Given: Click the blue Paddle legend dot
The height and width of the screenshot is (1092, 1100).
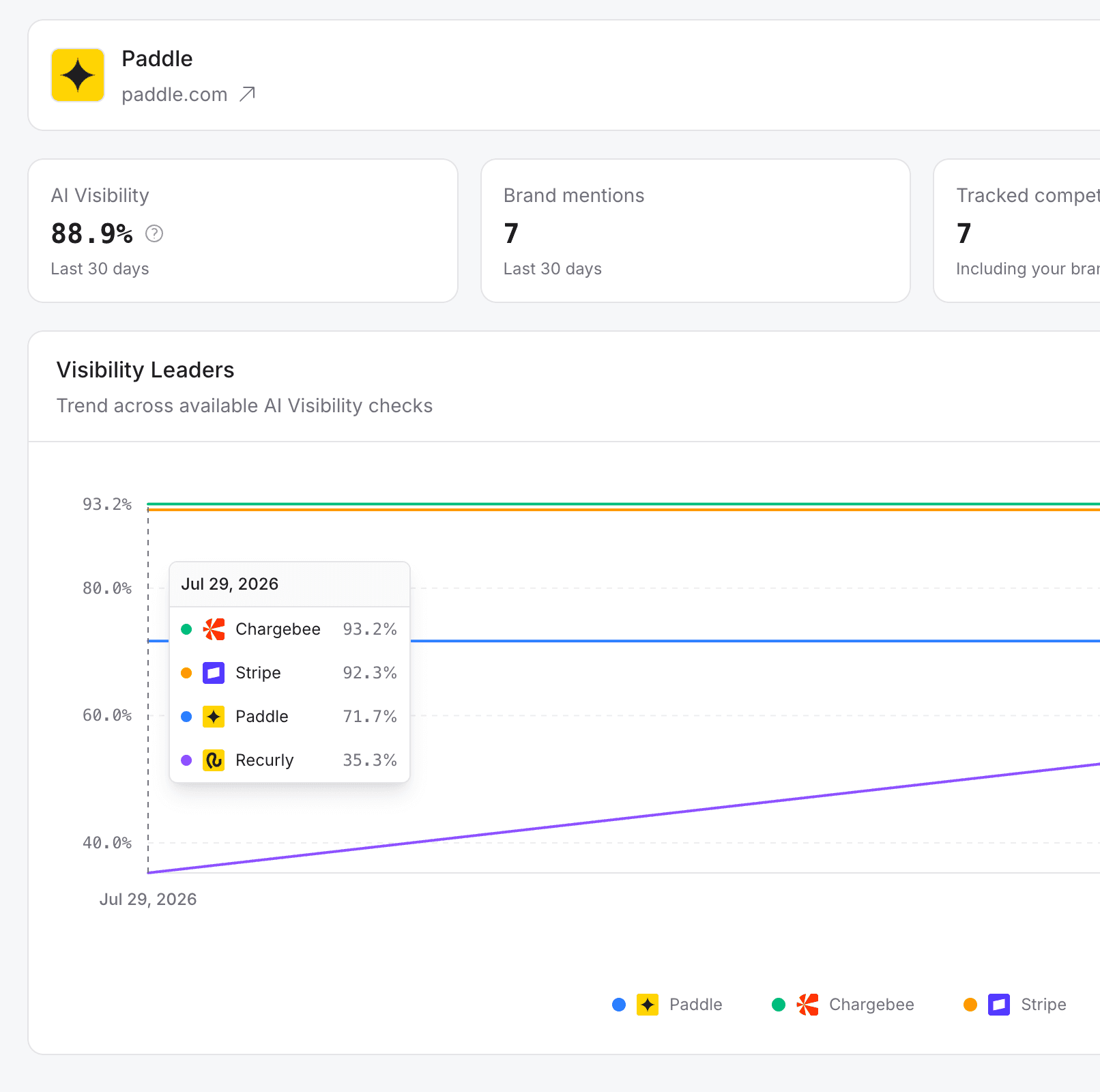Looking at the screenshot, I should (x=619, y=1005).
